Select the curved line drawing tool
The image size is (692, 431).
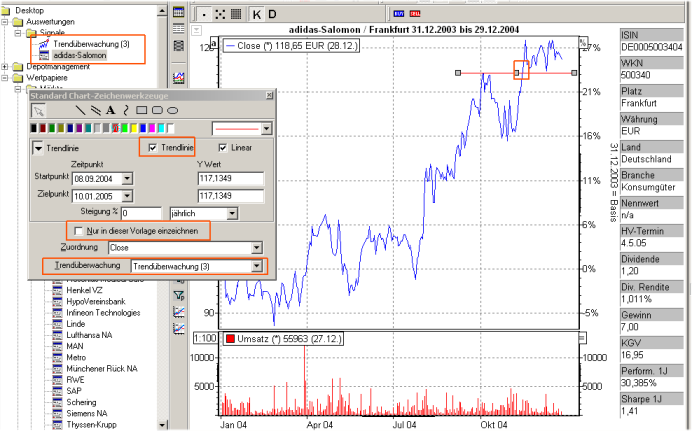click(x=126, y=110)
